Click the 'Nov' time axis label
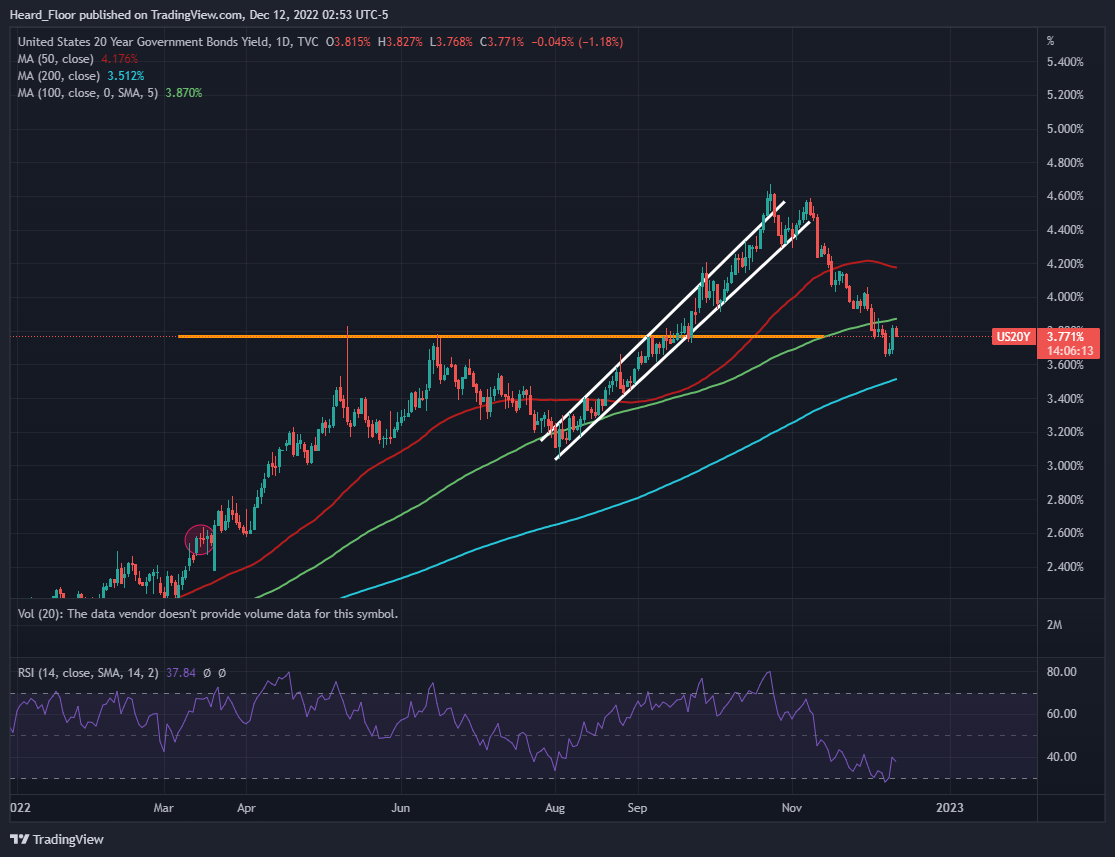 coord(791,808)
